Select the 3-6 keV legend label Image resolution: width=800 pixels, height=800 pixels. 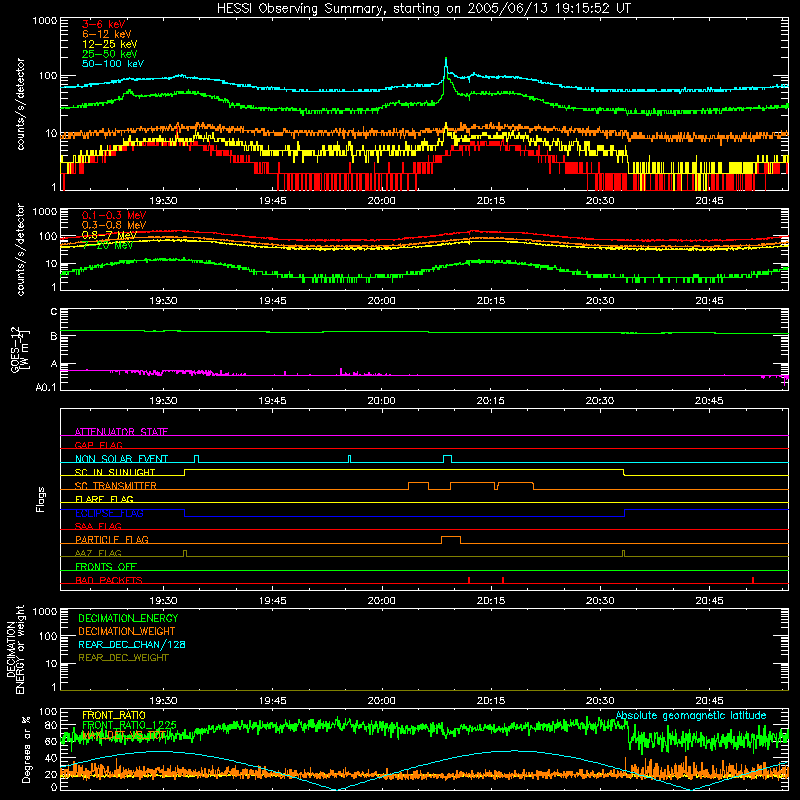(x=103, y=24)
